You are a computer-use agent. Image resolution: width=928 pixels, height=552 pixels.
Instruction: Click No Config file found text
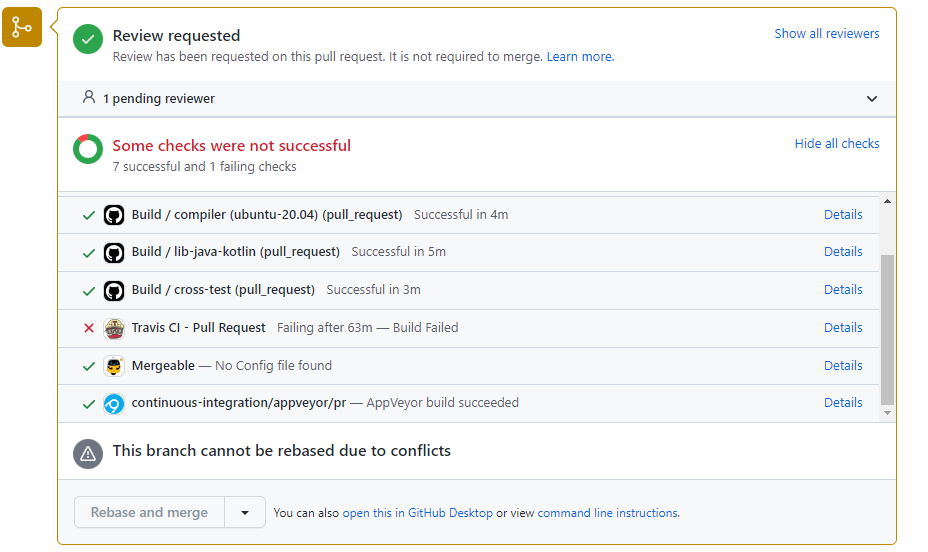pos(273,366)
